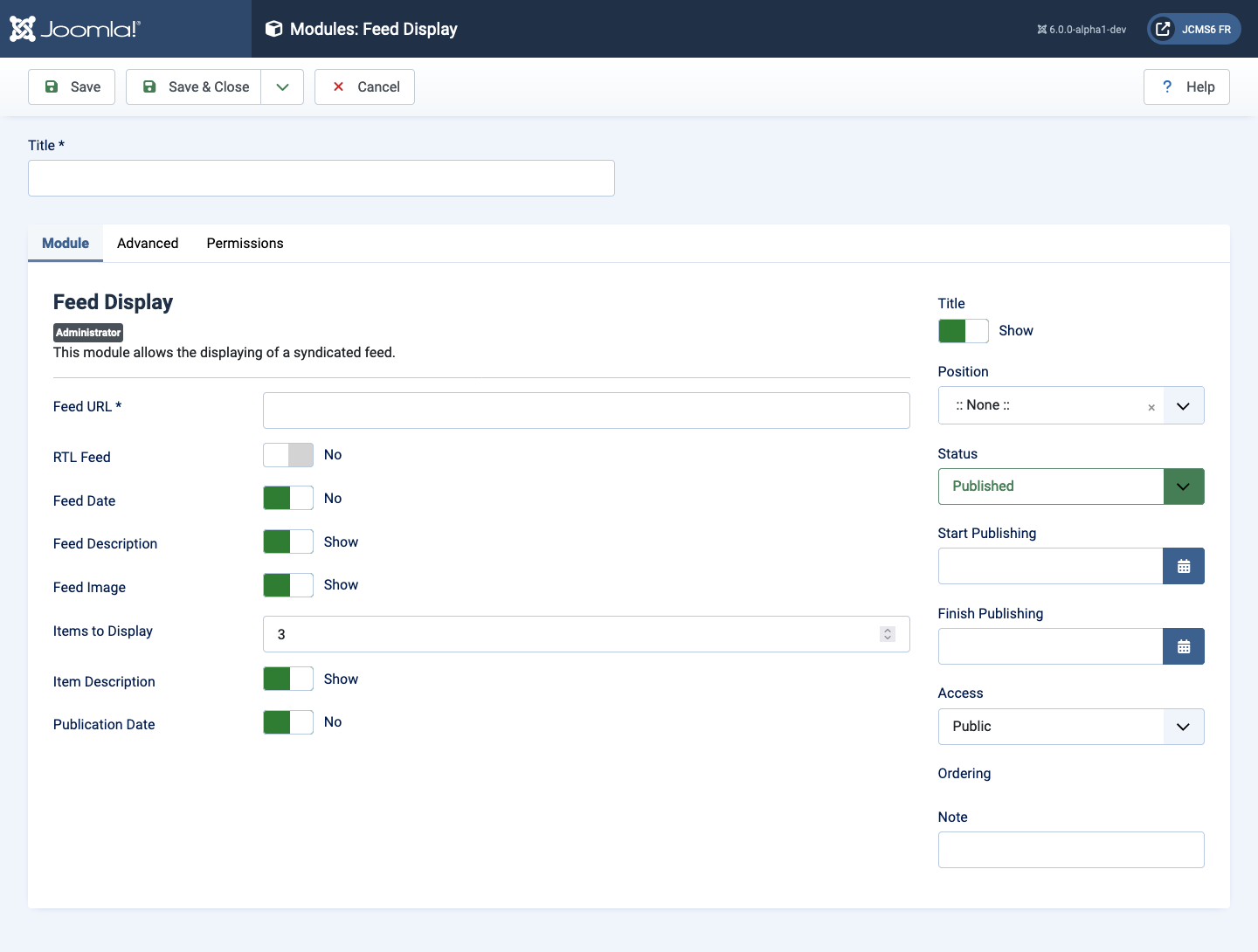Click the Start Publishing date field
This screenshot has height=952, width=1258.
tap(1050, 566)
